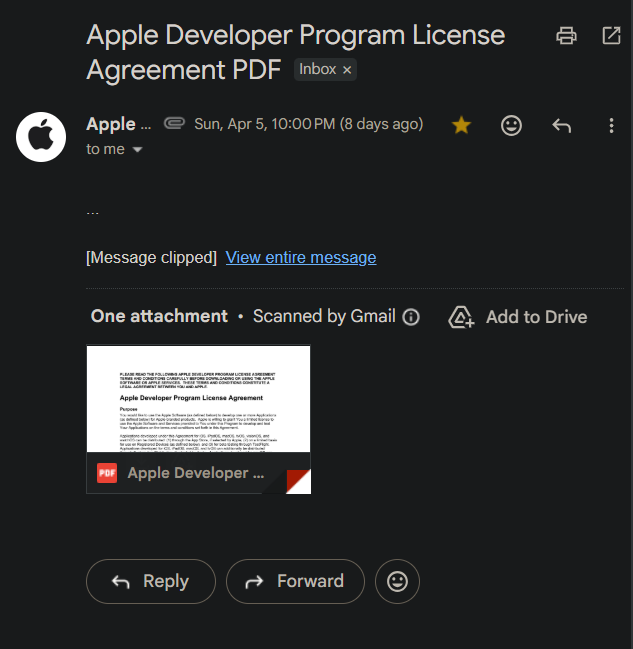
Task: Remove the Inbox label with the x
Action: click(347, 70)
